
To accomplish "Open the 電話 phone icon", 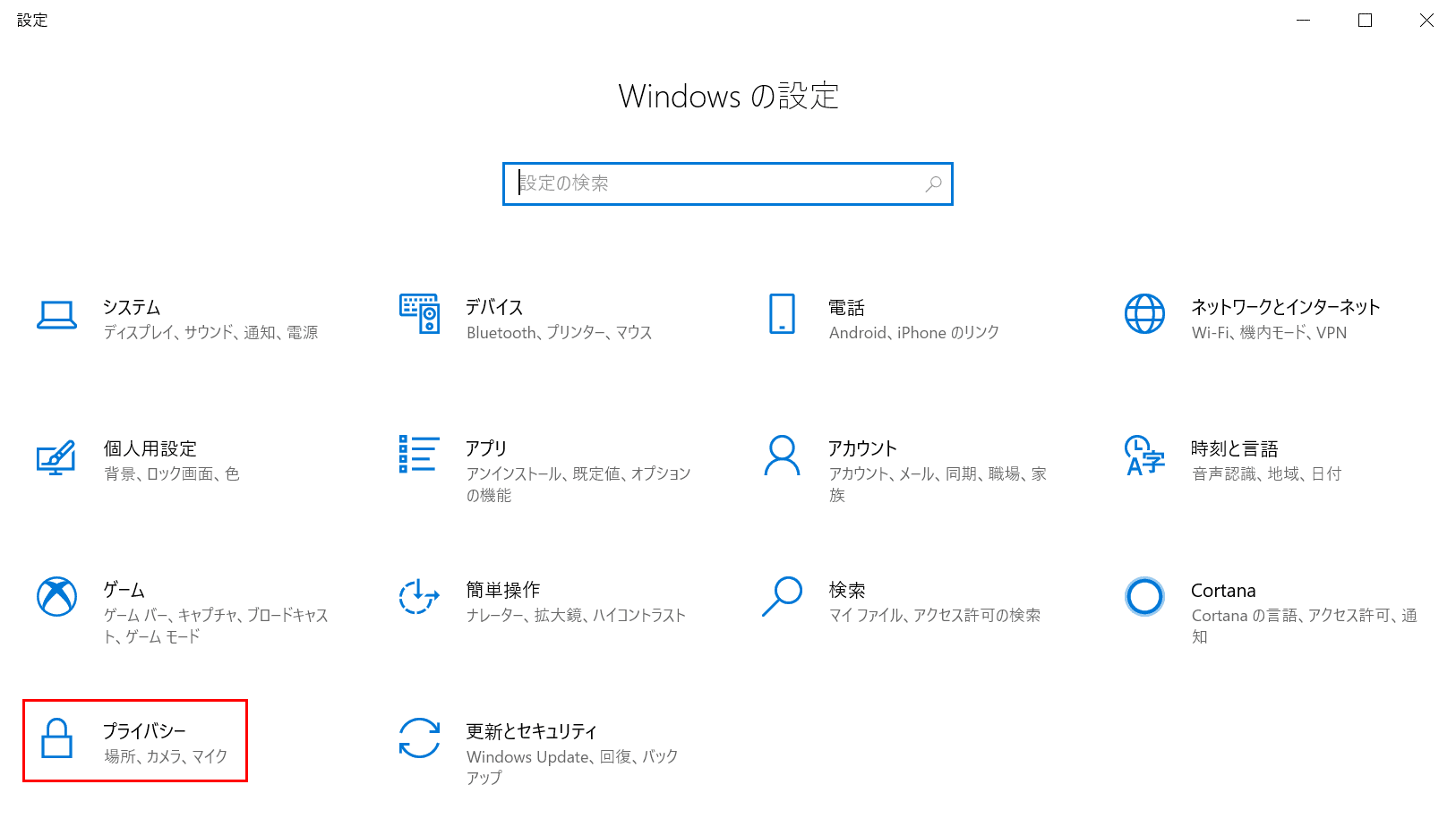I will (x=782, y=314).
